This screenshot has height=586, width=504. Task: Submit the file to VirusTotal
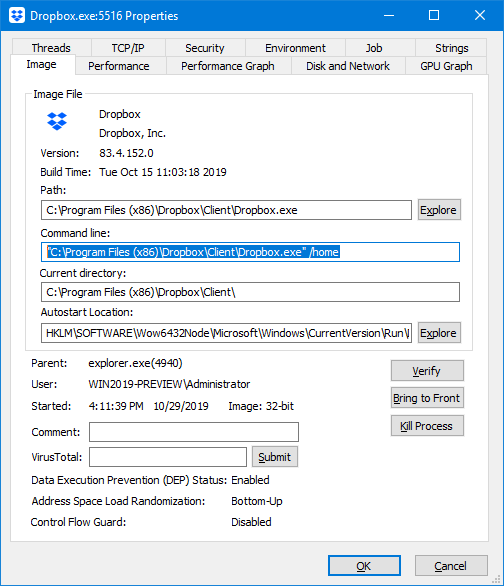coord(275,457)
